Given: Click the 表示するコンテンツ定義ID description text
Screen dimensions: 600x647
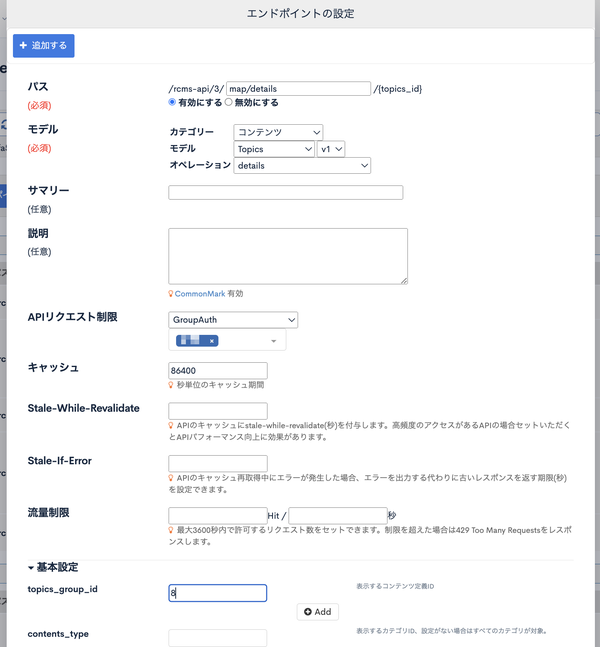Looking at the screenshot, I should click(x=395, y=586).
